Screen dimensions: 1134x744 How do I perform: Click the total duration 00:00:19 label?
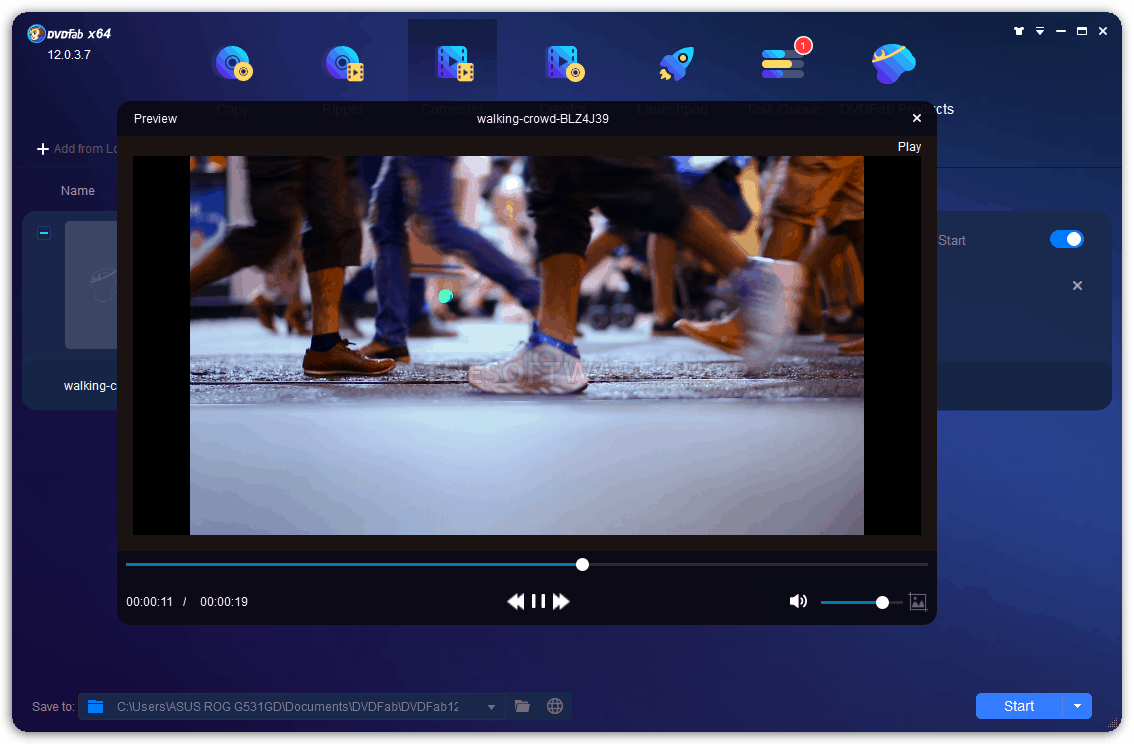point(224,602)
